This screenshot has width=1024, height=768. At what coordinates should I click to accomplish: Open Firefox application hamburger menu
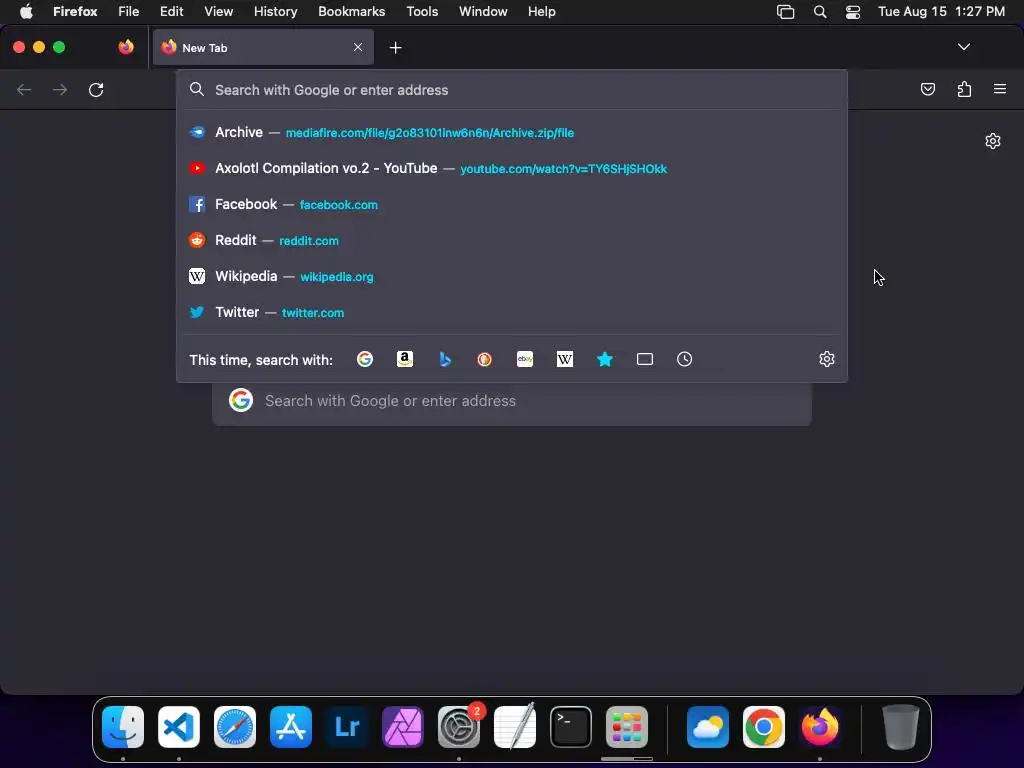1000,89
